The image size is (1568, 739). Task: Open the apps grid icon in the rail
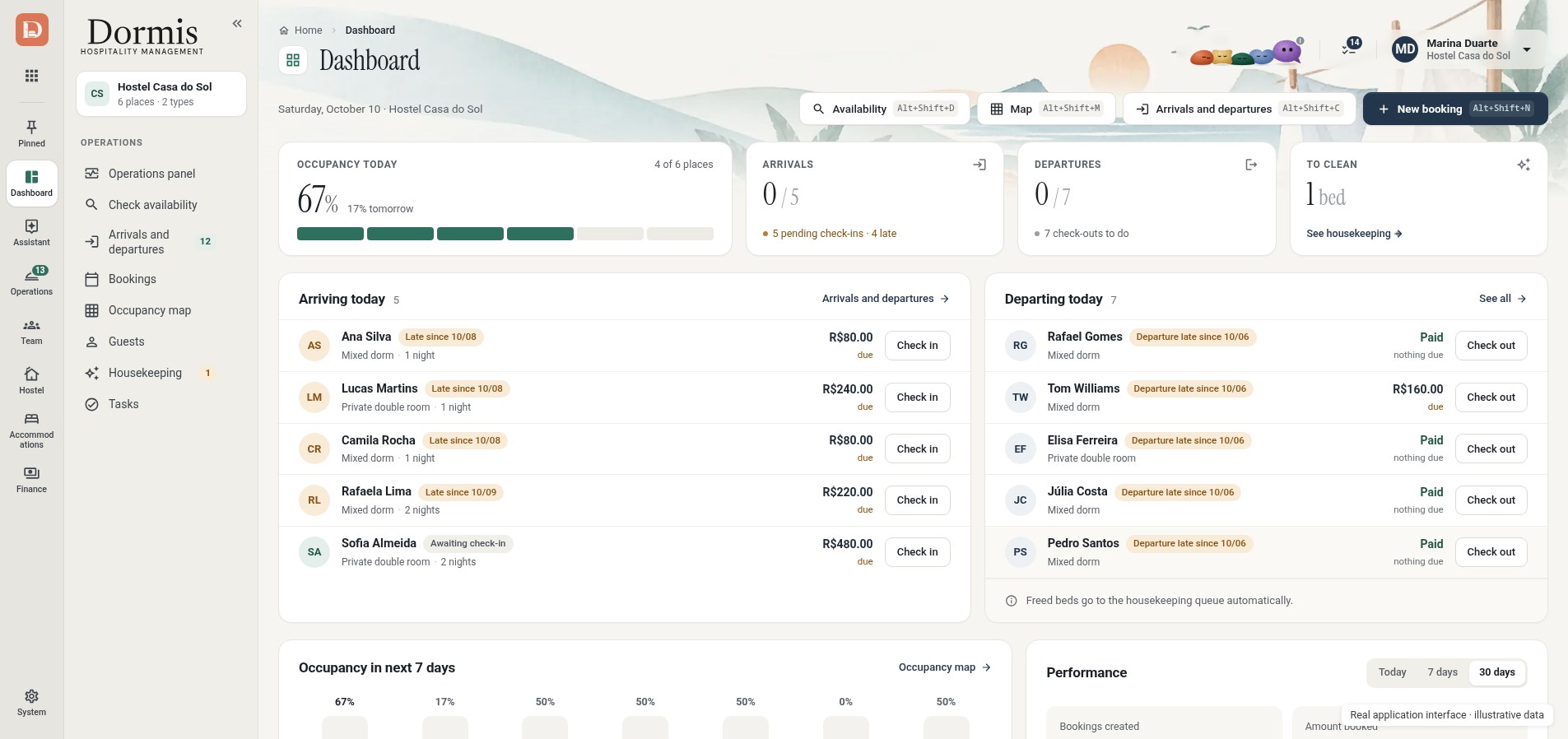(31, 76)
